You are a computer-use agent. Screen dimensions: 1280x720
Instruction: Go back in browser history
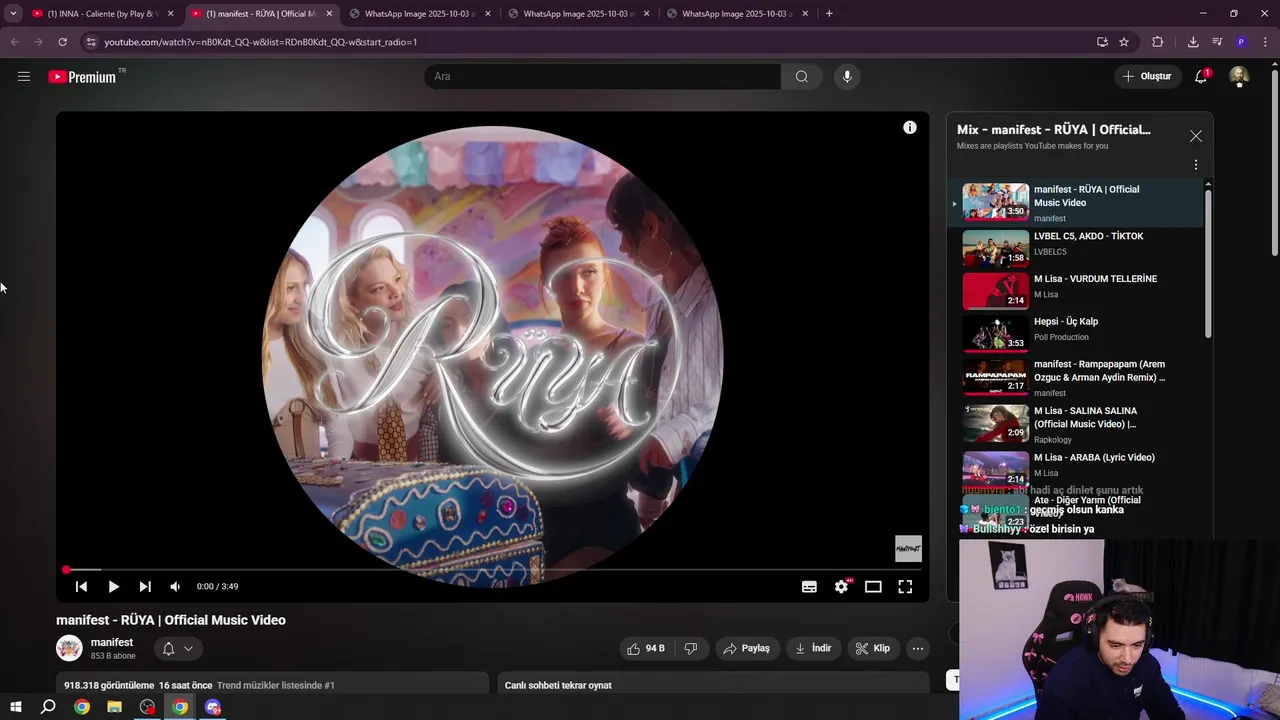[14, 42]
